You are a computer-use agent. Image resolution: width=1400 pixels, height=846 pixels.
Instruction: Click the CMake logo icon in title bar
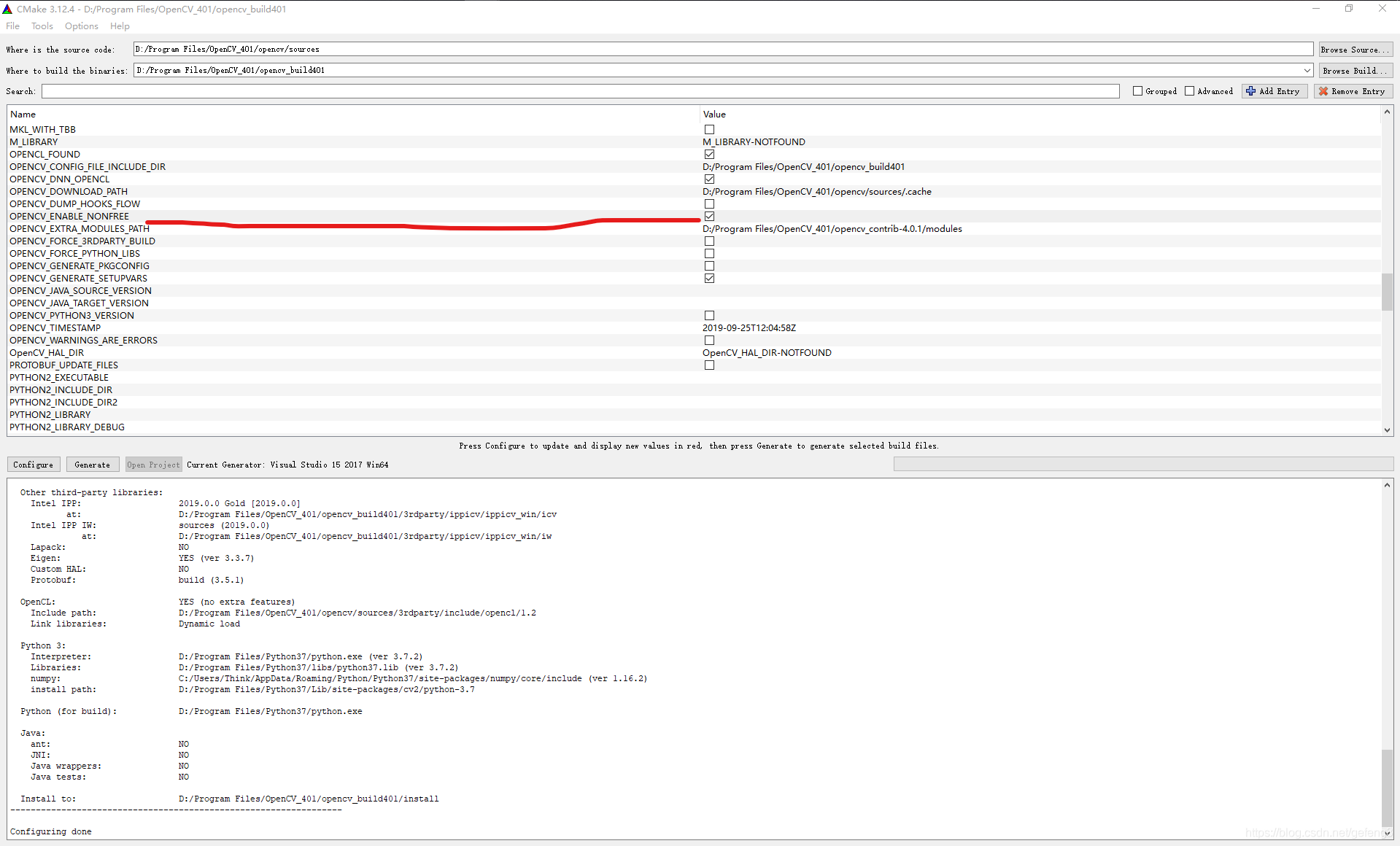[x=7, y=9]
